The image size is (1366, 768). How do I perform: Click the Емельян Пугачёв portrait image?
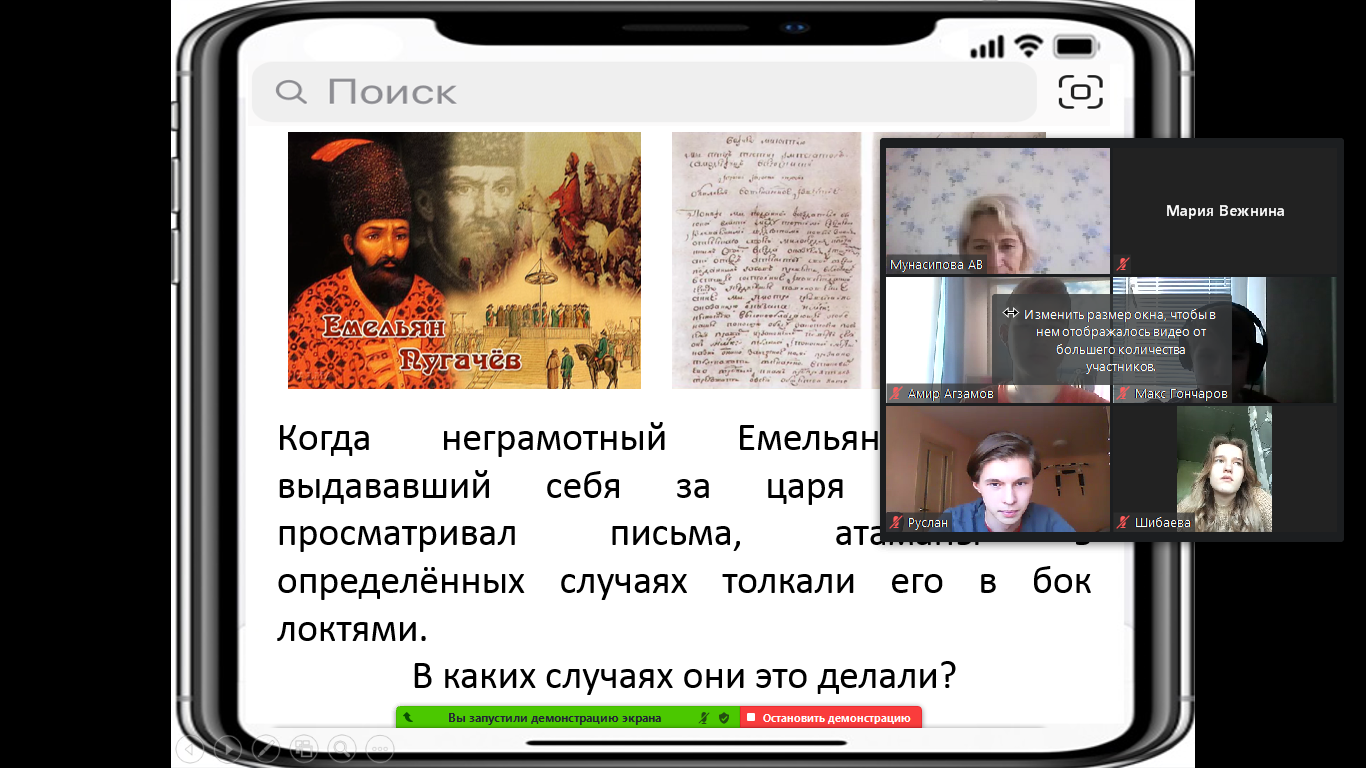464,260
